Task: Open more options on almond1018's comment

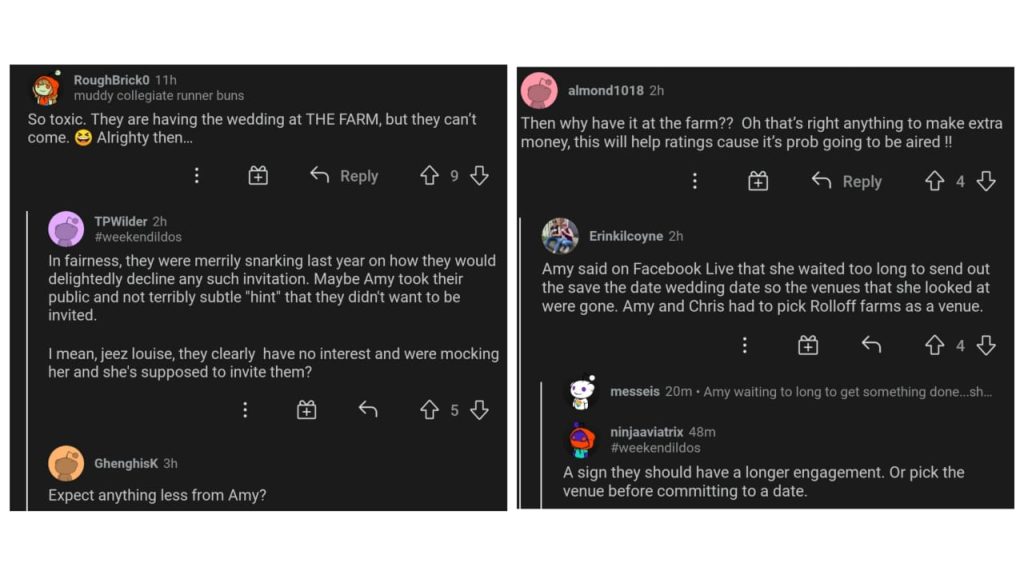Action: coord(695,181)
